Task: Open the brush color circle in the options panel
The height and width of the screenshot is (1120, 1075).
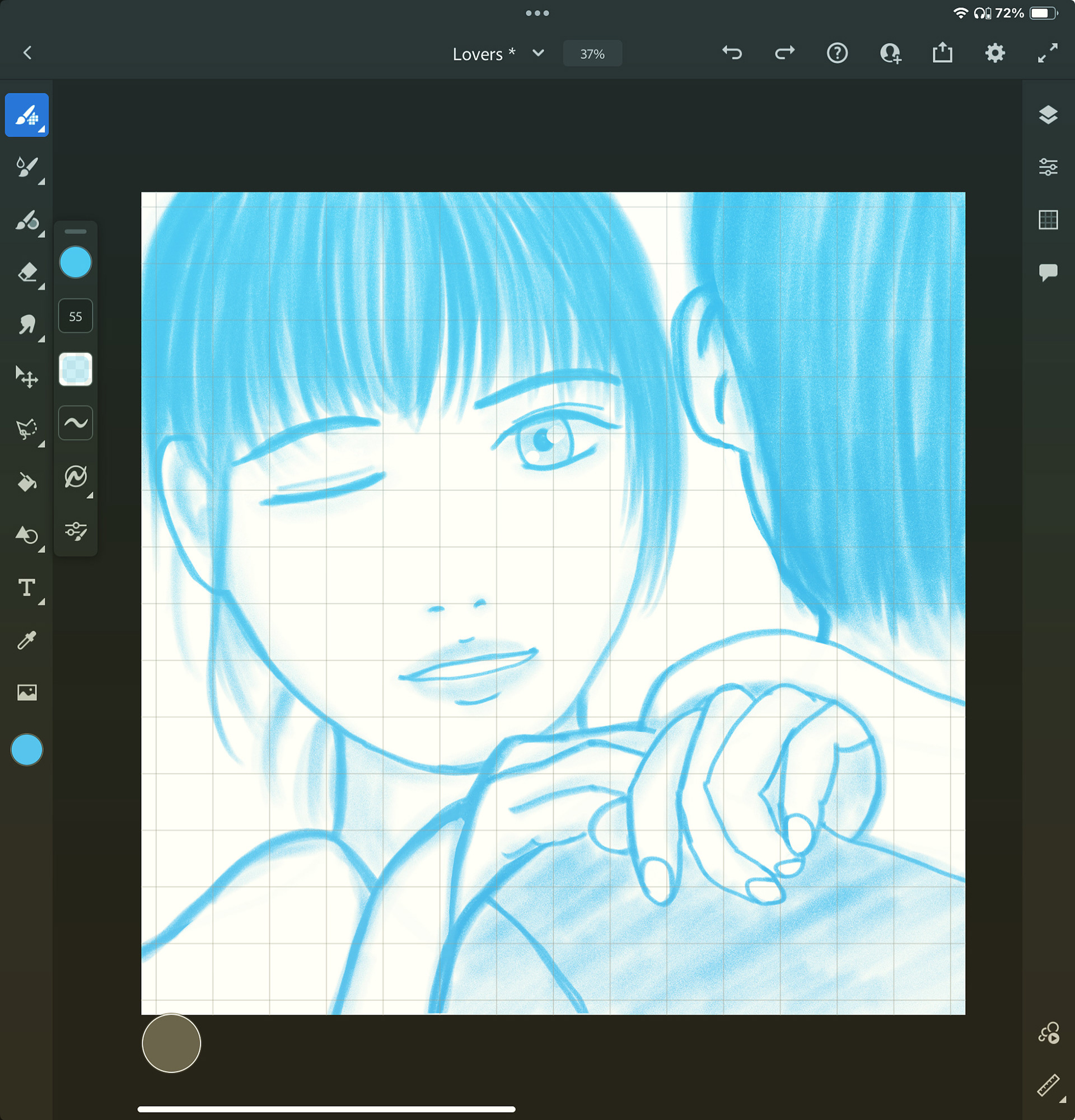Action: [76, 263]
